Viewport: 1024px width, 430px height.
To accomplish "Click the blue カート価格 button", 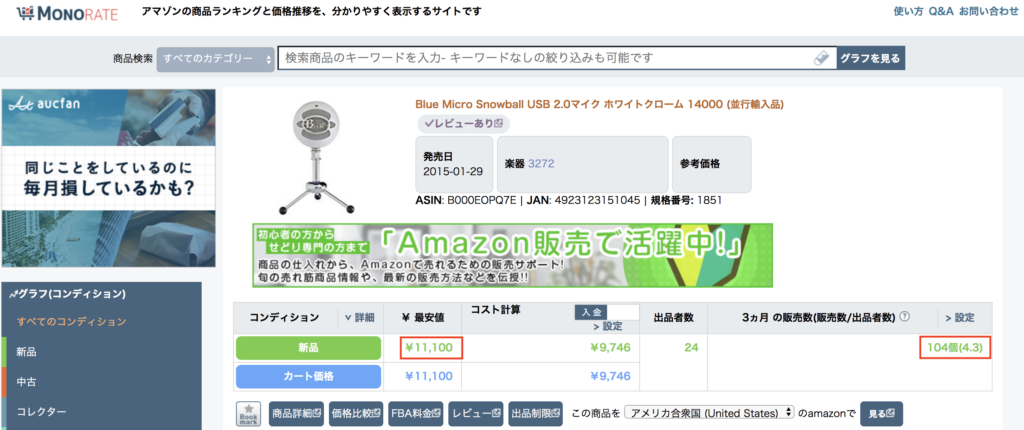I will [308, 376].
